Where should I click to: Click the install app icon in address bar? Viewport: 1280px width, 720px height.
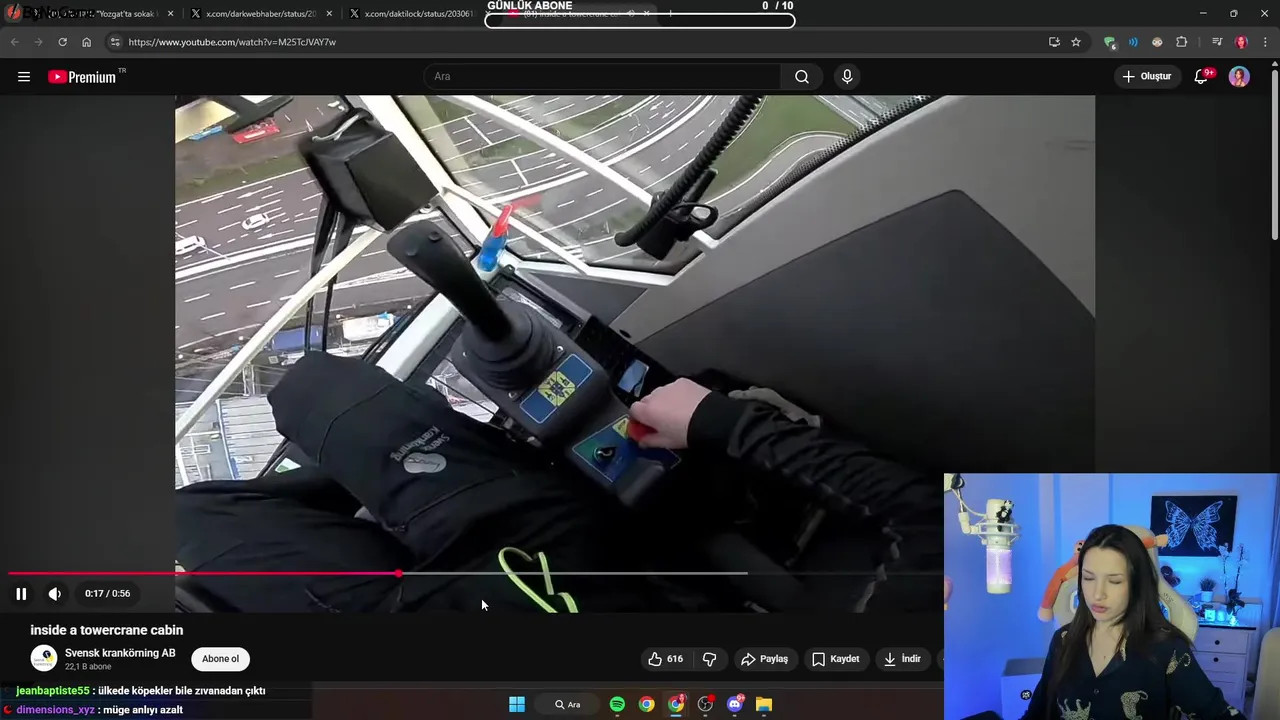[1054, 42]
